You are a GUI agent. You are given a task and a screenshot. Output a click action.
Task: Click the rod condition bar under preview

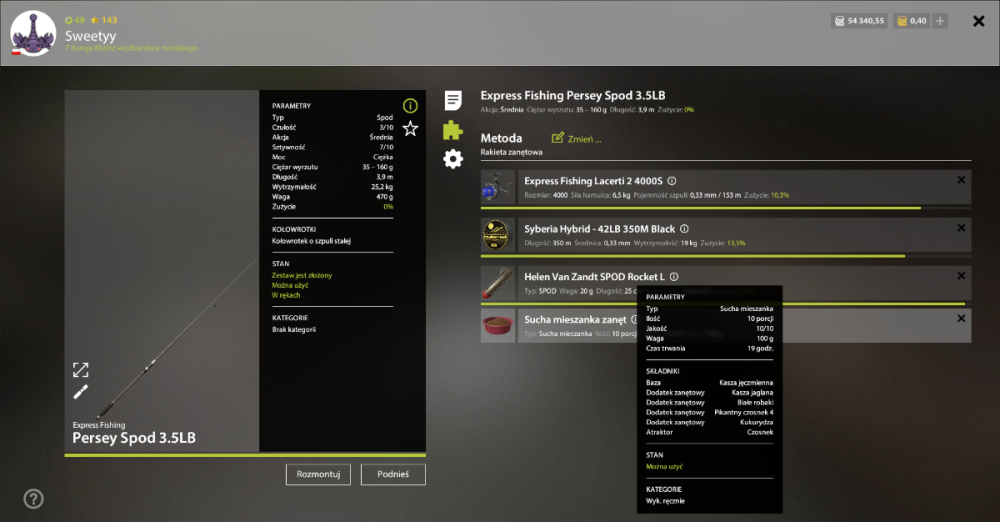pyautogui.click(x=245, y=455)
